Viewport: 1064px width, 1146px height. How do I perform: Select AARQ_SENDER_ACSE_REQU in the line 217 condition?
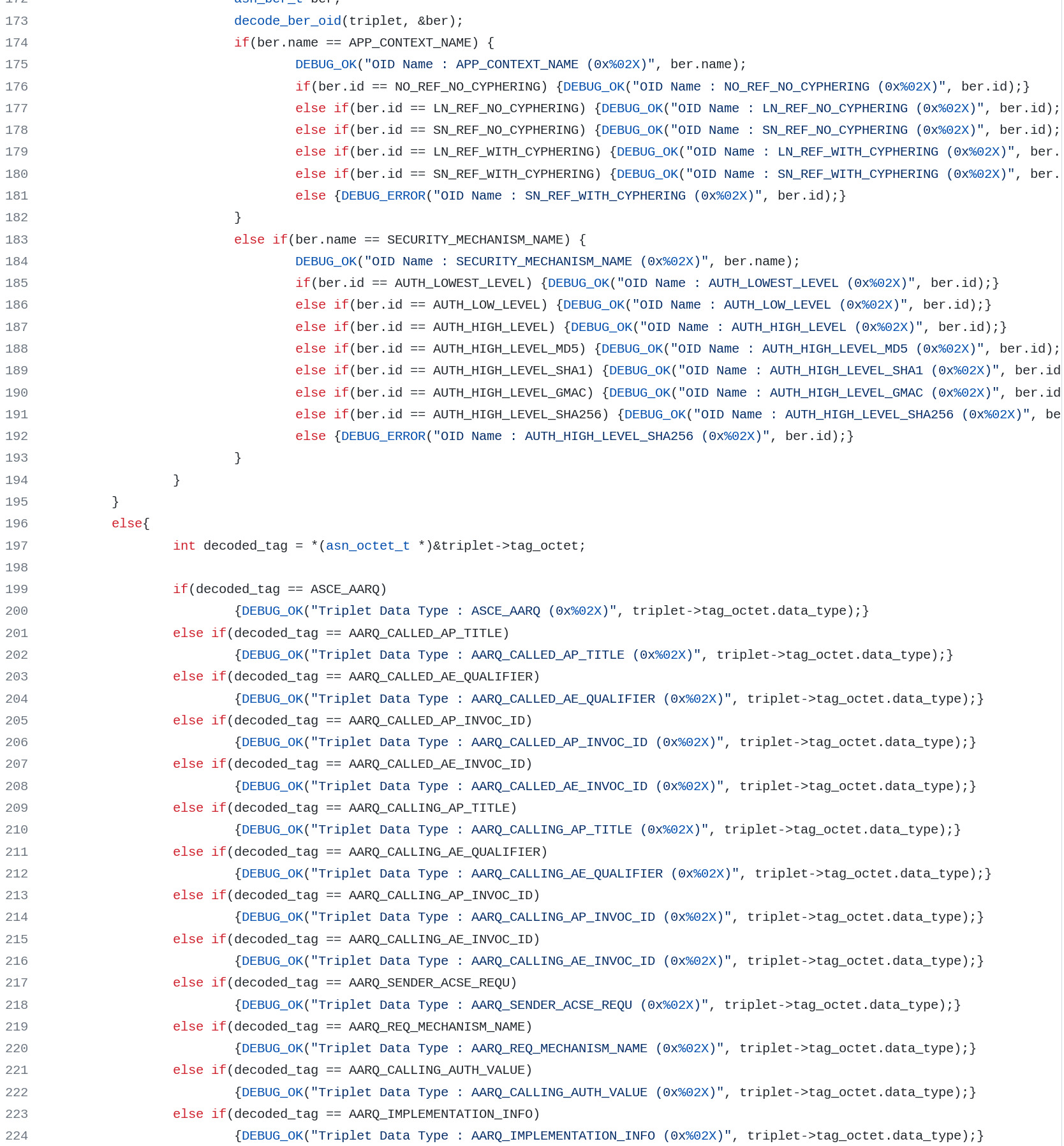click(x=429, y=983)
